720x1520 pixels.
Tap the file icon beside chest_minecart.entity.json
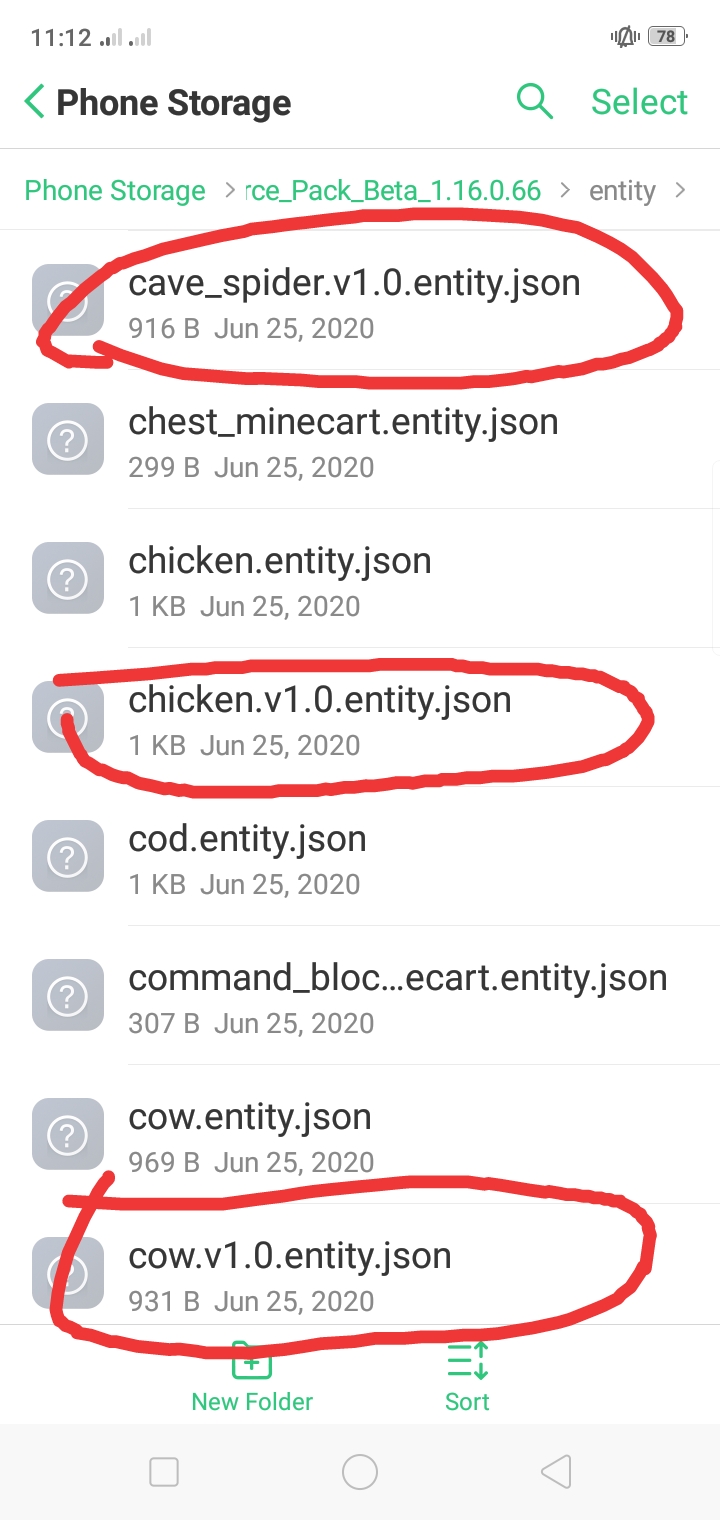tap(68, 439)
